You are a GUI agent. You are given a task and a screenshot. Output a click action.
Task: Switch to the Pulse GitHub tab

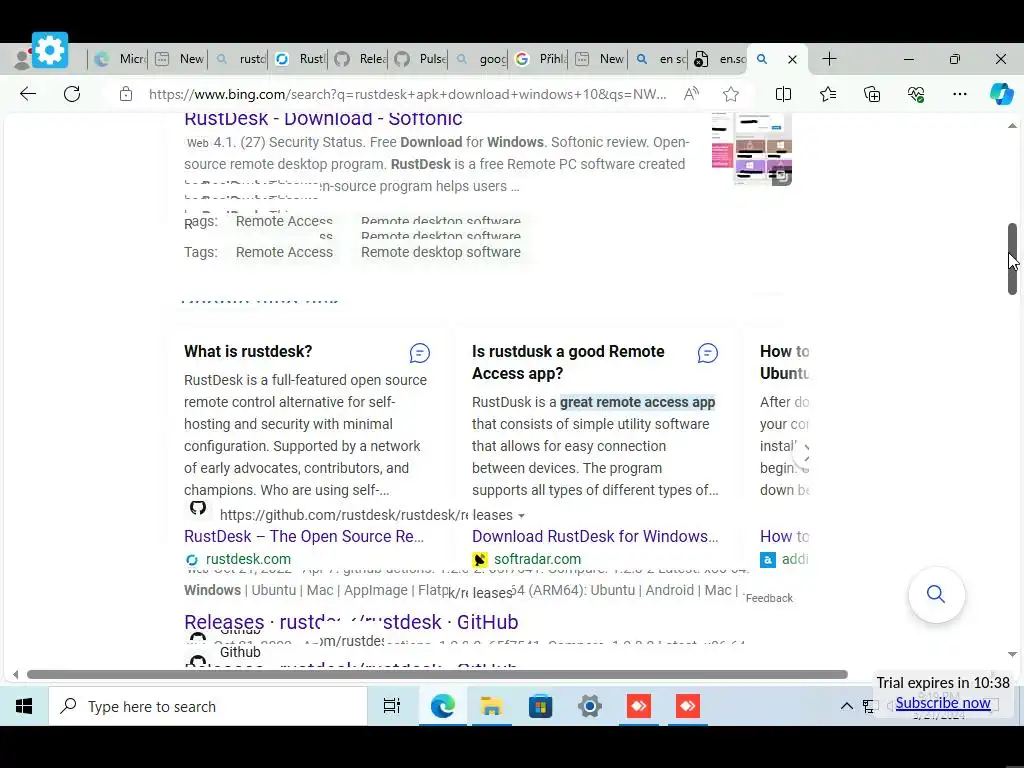(421, 59)
